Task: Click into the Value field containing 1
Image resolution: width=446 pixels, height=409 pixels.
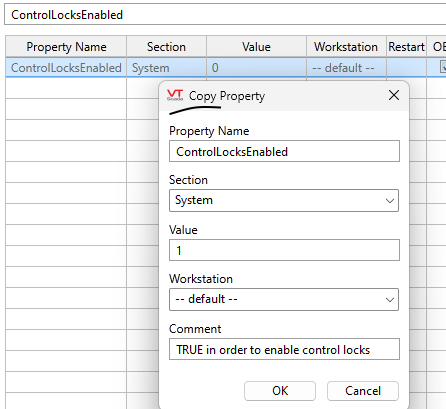Action: click(x=284, y=250)
